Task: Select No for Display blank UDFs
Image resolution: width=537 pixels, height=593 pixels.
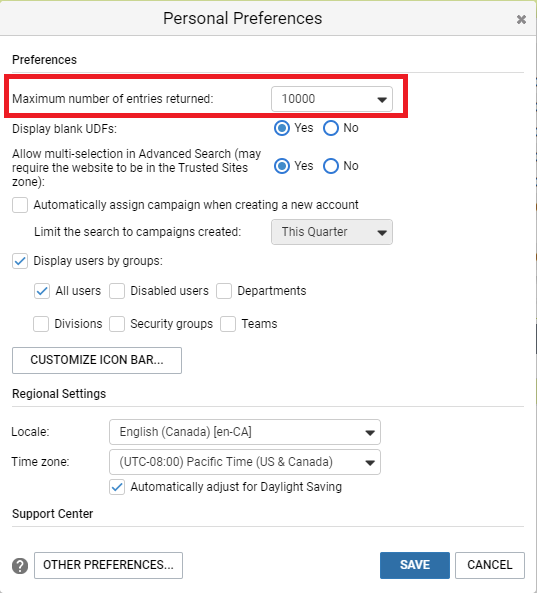Action: 331,128
